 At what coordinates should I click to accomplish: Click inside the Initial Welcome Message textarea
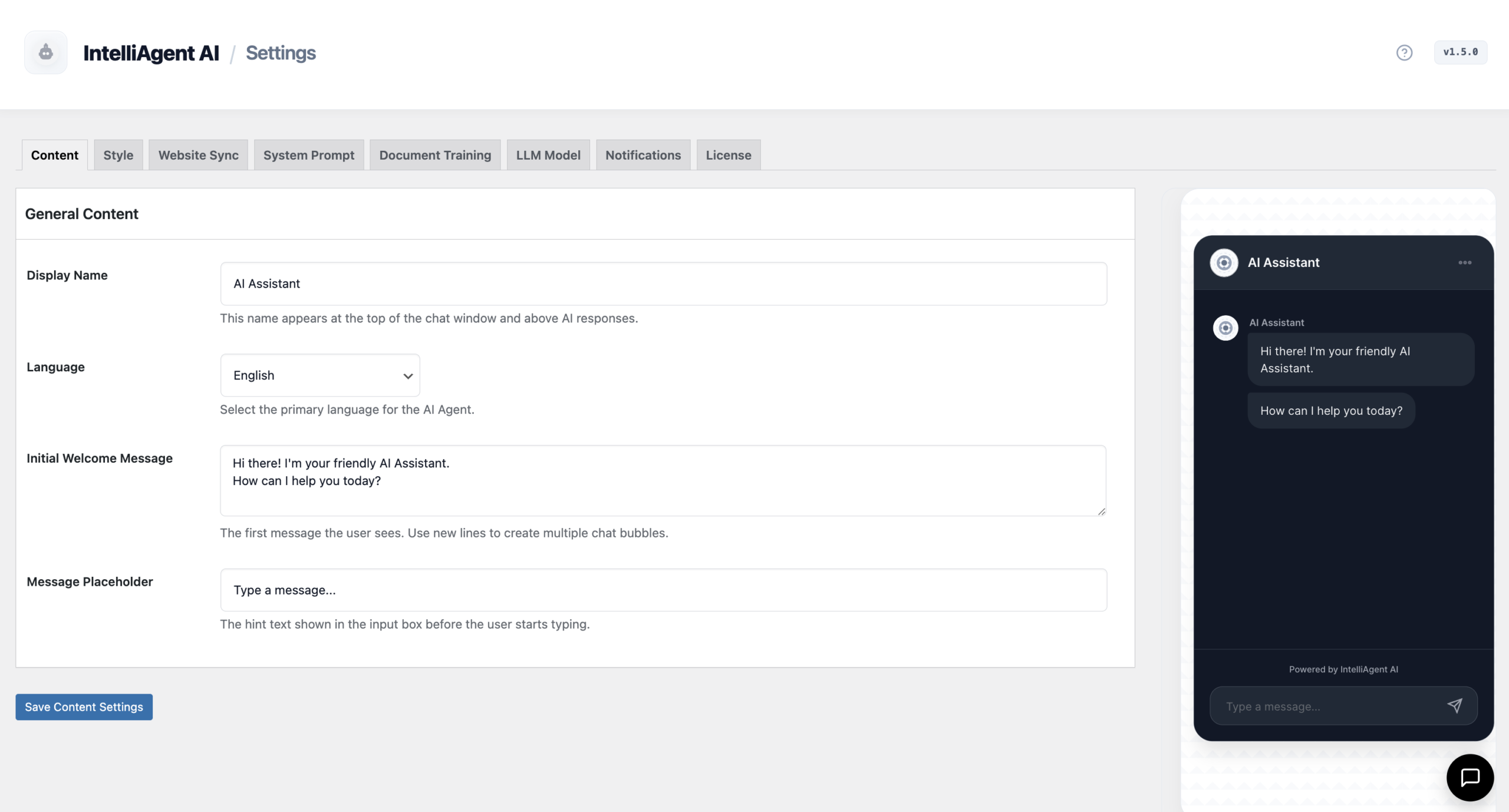click(x=663, y=480)
